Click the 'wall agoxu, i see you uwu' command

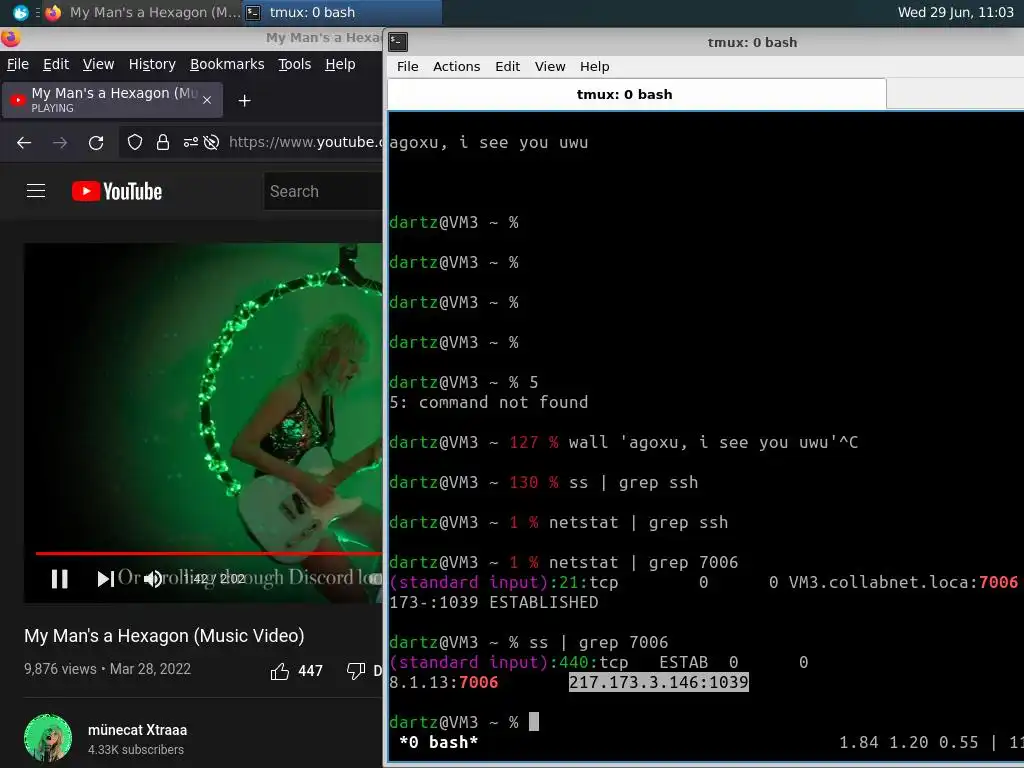[x=713, y=443]
